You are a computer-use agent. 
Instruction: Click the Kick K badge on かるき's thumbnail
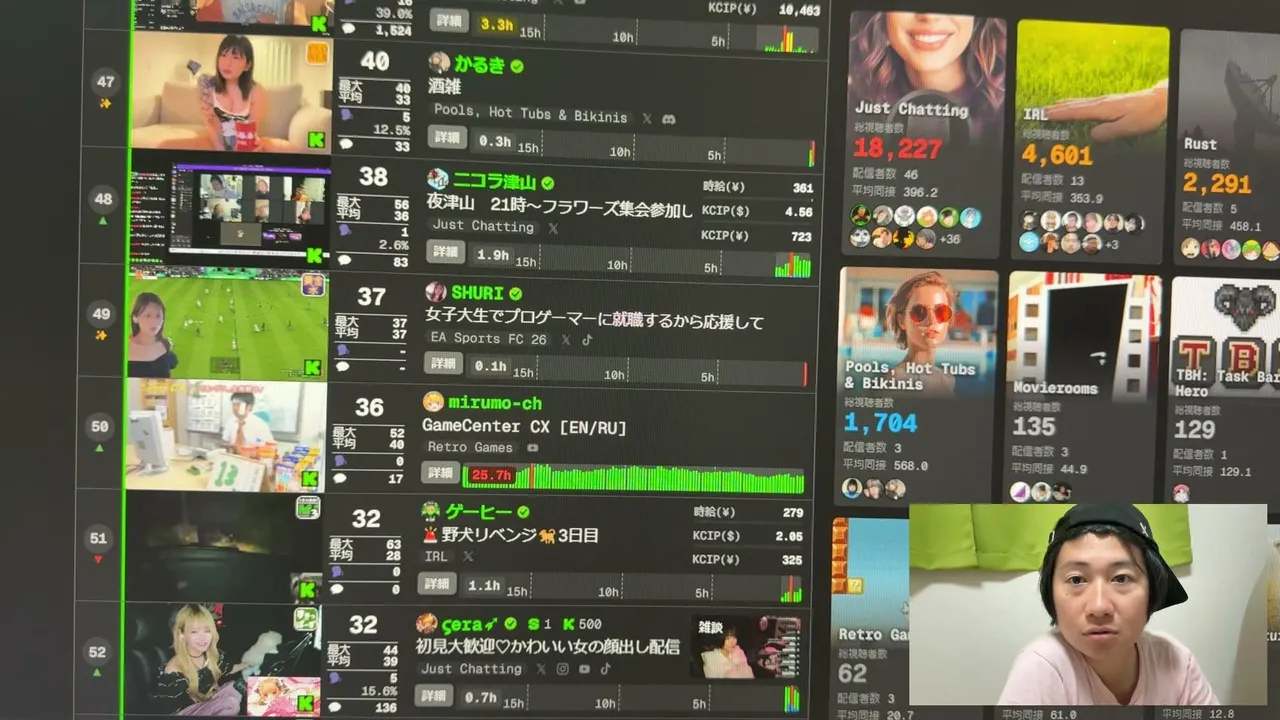316,140
